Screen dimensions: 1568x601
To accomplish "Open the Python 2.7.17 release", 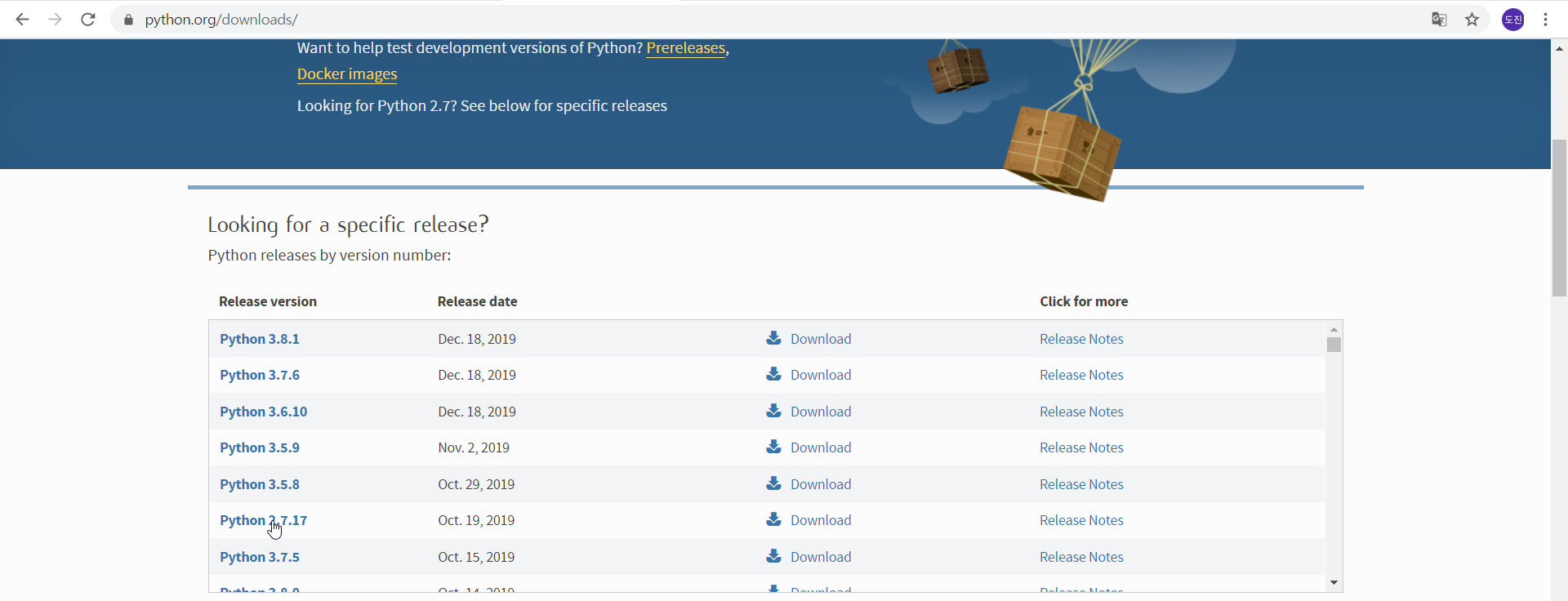I will pos(264,520).
